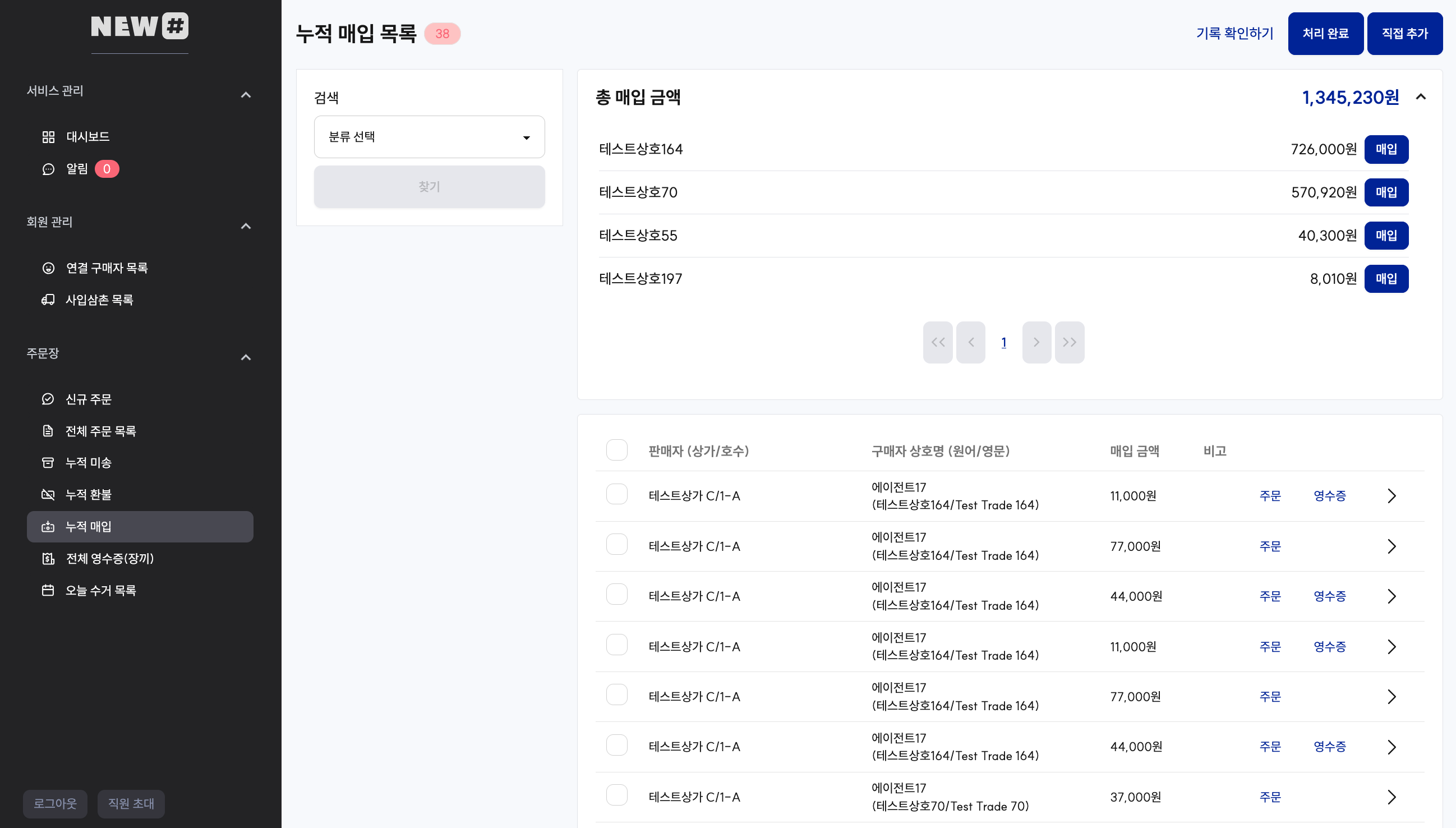Image resolution: width=1456 pixels, height=828 pixels.
Task: Collapse the 총 매입 금액 panel
Action: [x=1420, y=97]
